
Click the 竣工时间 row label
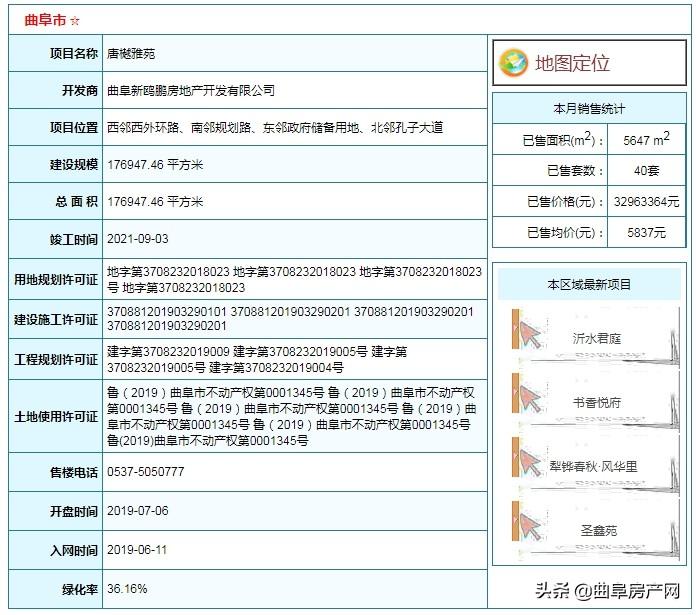click(74, 239)
